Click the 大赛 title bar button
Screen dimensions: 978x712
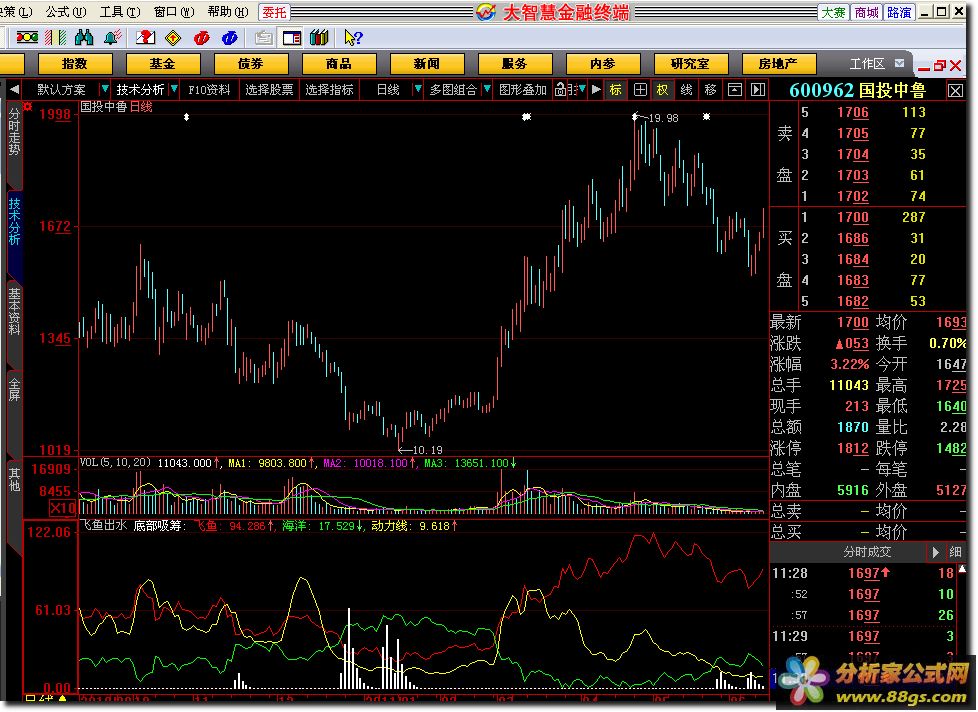834,12
